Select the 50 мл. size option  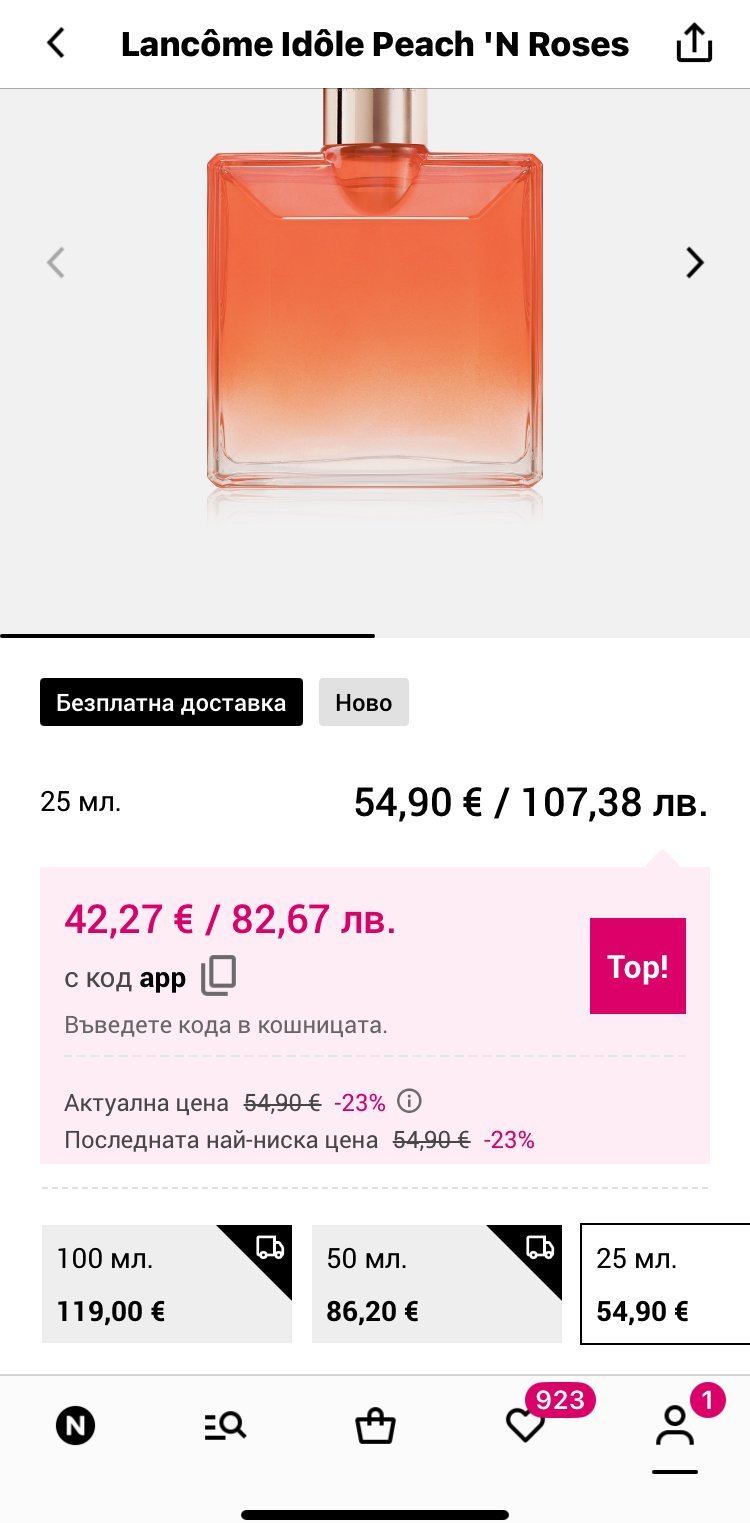pos(436,1284)
